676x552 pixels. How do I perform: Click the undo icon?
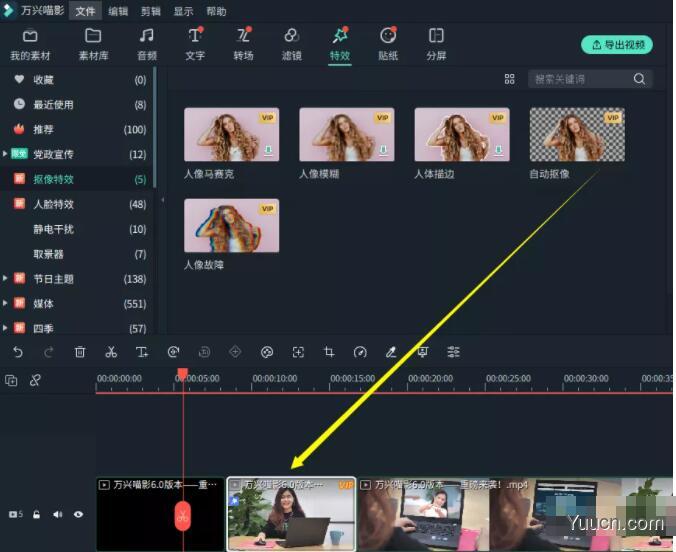pos(18,352)
